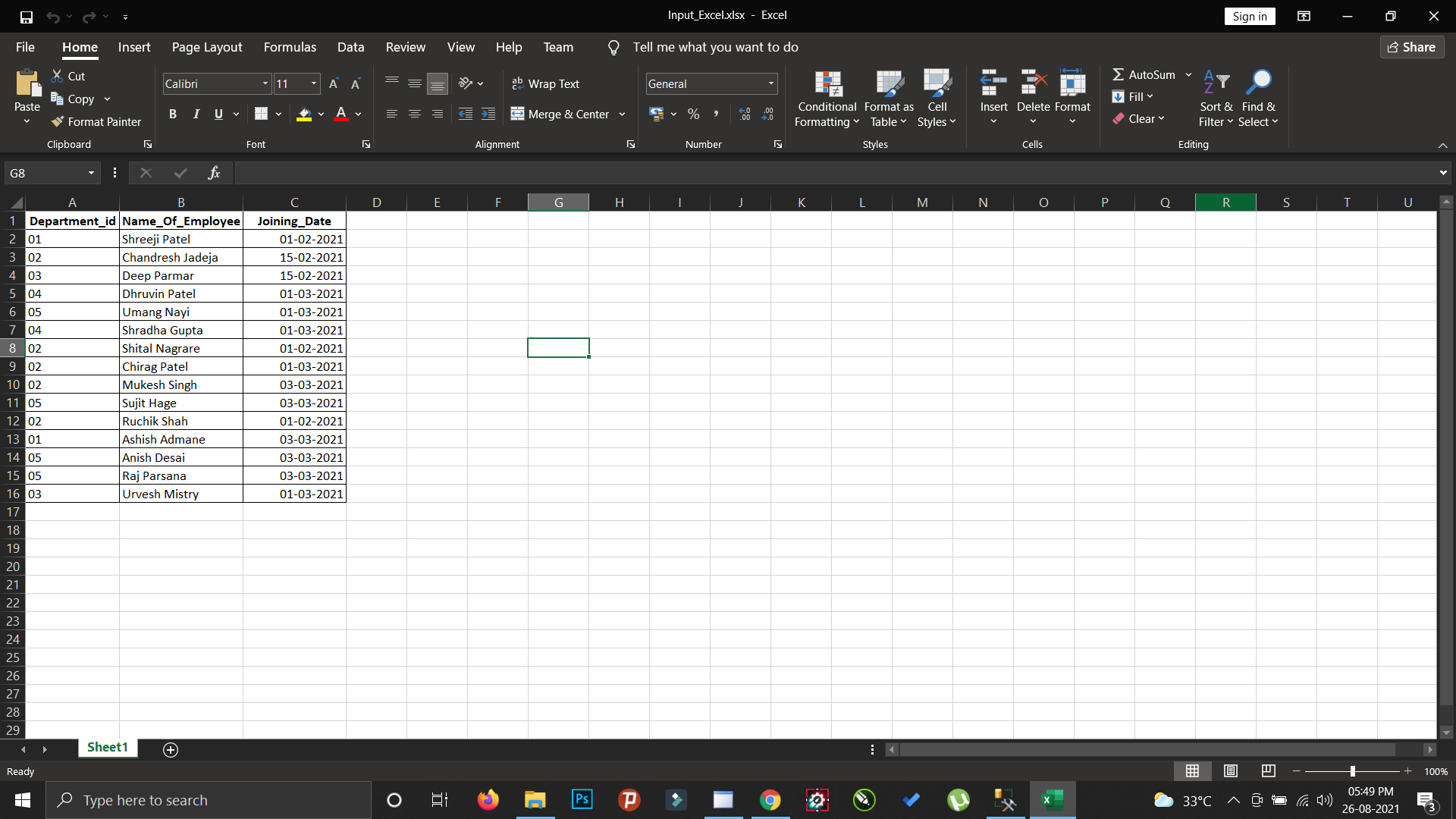Add a new sheet with plus icon
Image resolution: width=1456 pixels, height=819 pixels.
coord(171,749)
